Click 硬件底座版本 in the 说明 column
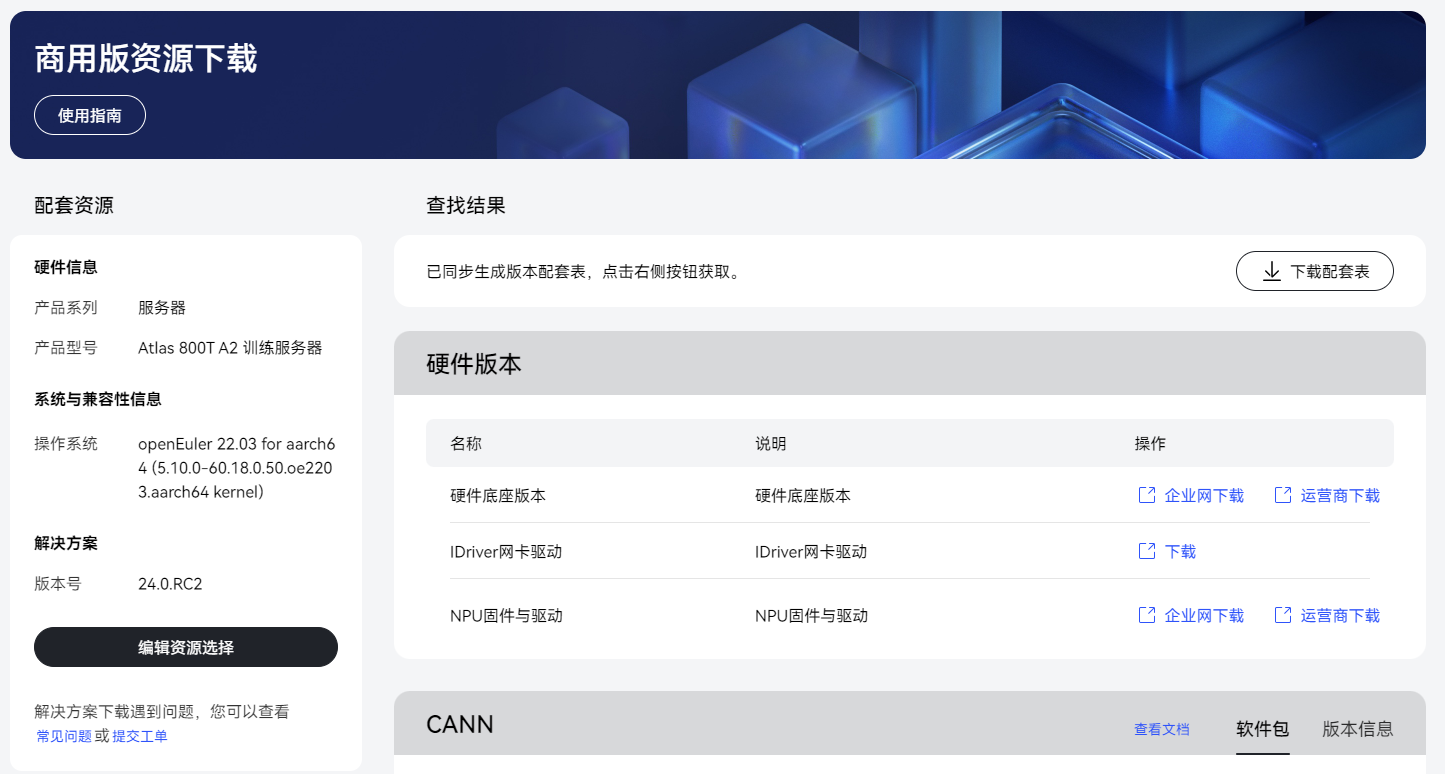 [x=803, y=495]
